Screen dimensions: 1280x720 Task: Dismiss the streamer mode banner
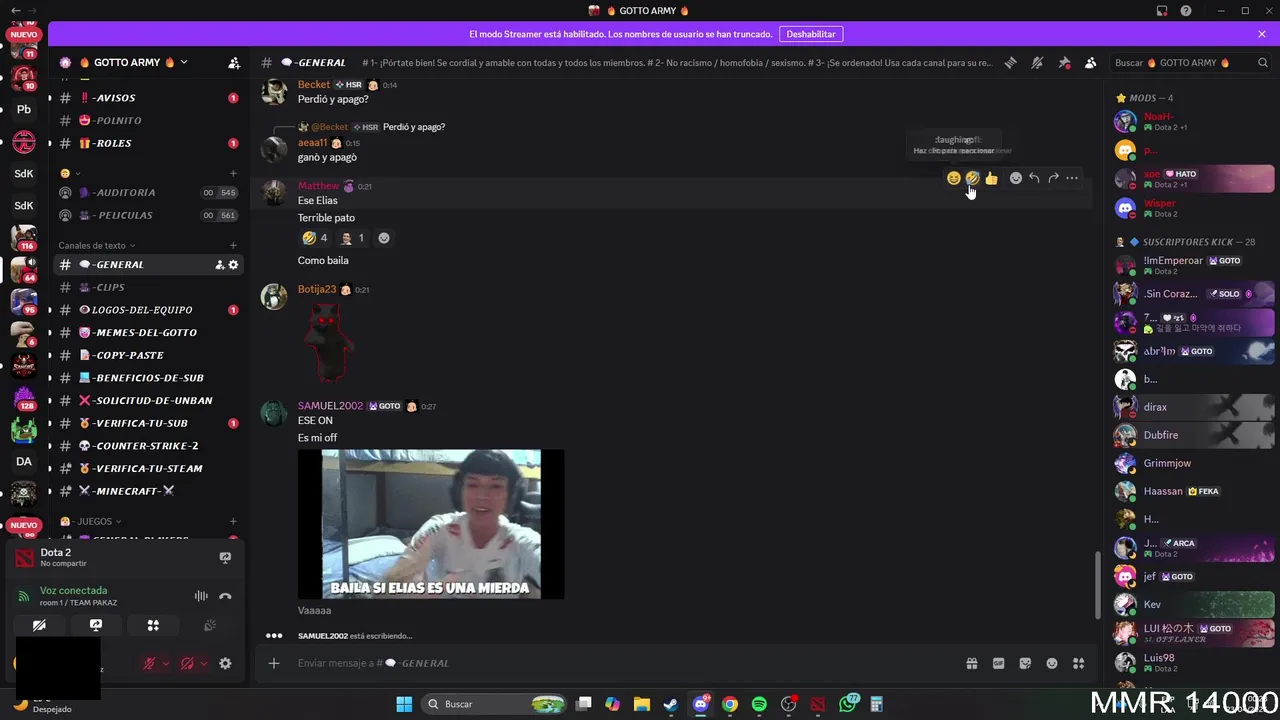1262,34
